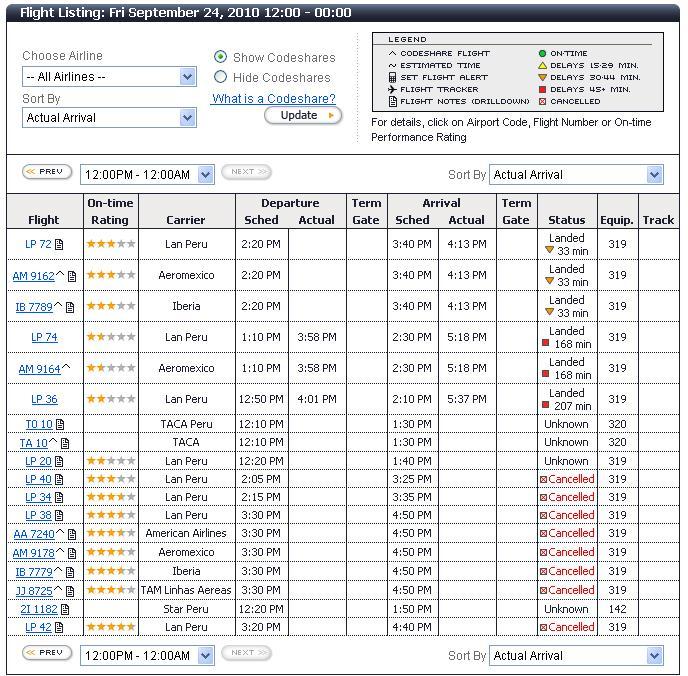Click flight notes icon for AA 7240
The image size is (688, 676).
click(x=72, y=534)
